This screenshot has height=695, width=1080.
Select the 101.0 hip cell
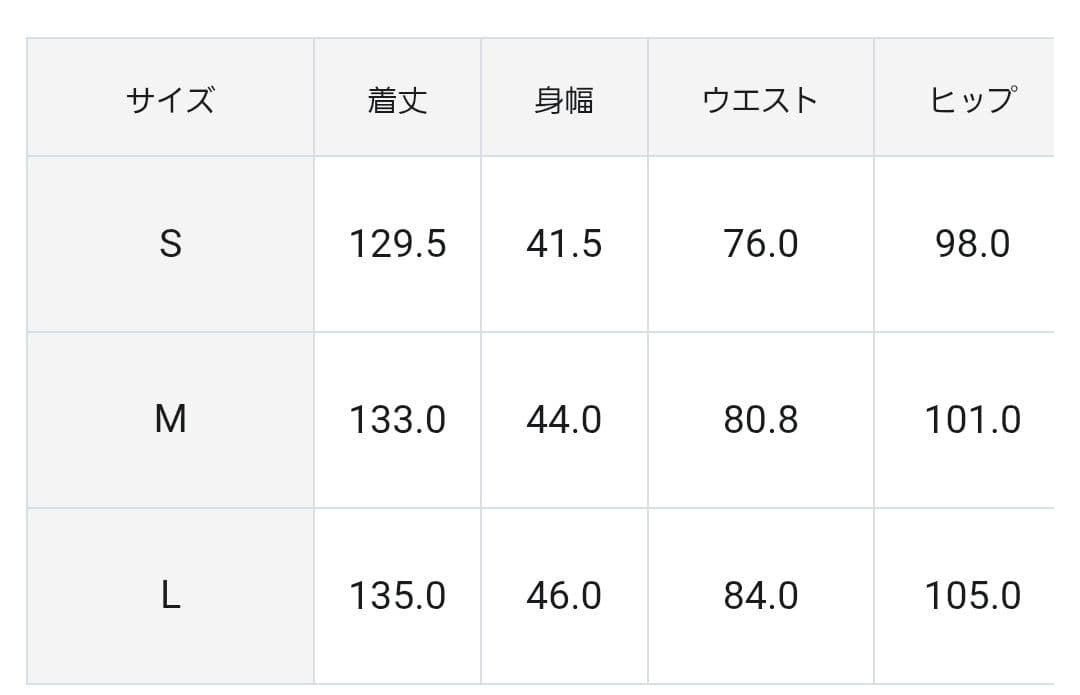(972, 420)
